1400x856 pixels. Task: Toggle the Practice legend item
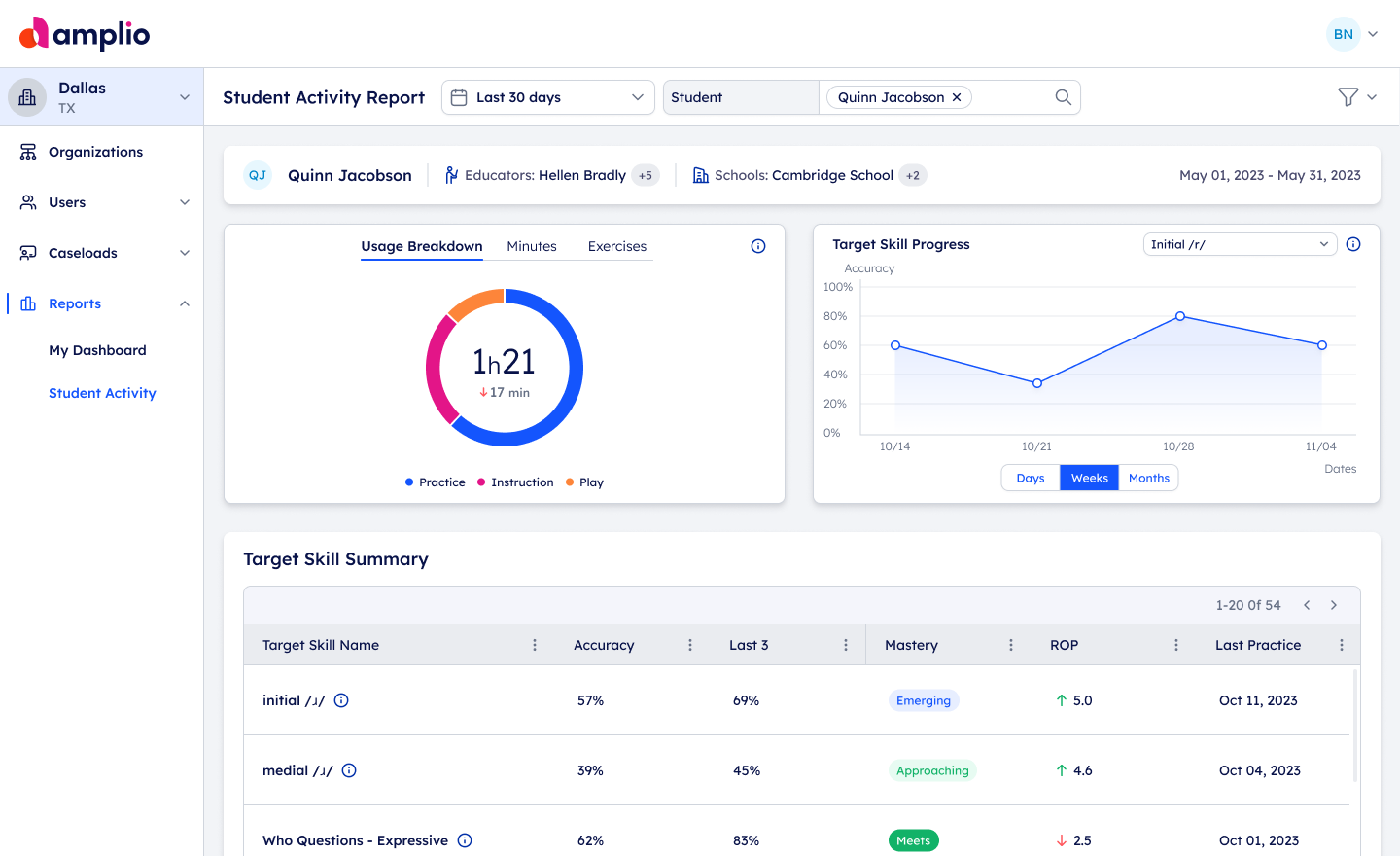coord(435,482)
